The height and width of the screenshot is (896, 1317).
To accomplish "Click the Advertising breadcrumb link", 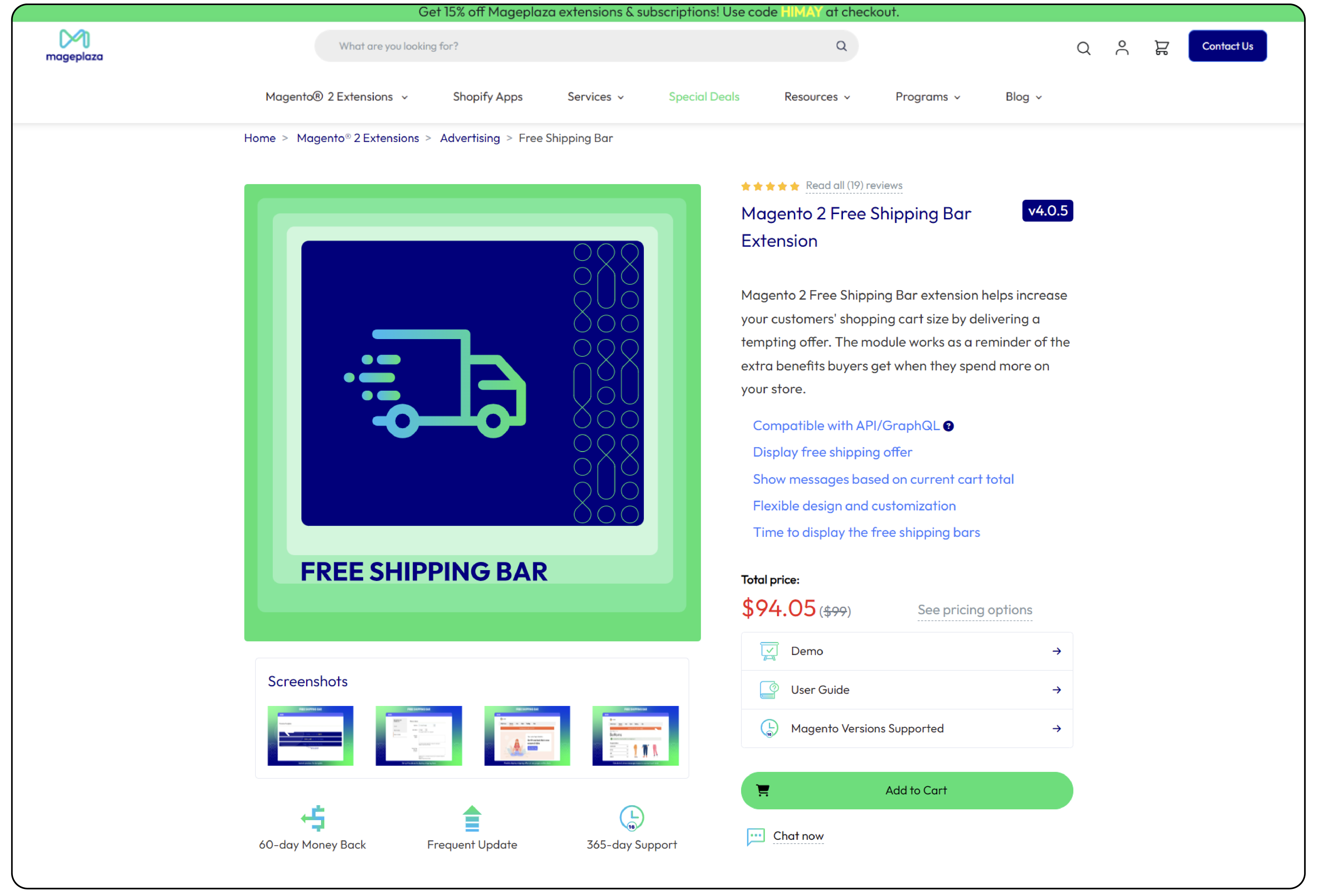I will [x=468, y=138].
